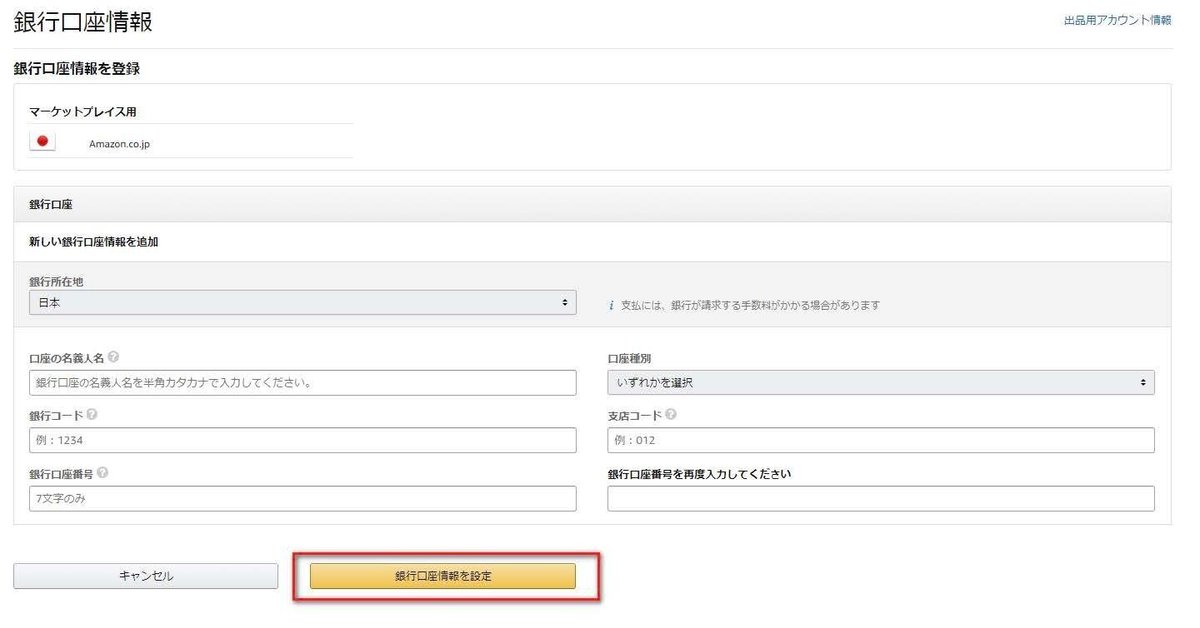Click the 支払には手数料がかかる notice text
This screenshot has height=628, width=1200.
coord(750,305)
